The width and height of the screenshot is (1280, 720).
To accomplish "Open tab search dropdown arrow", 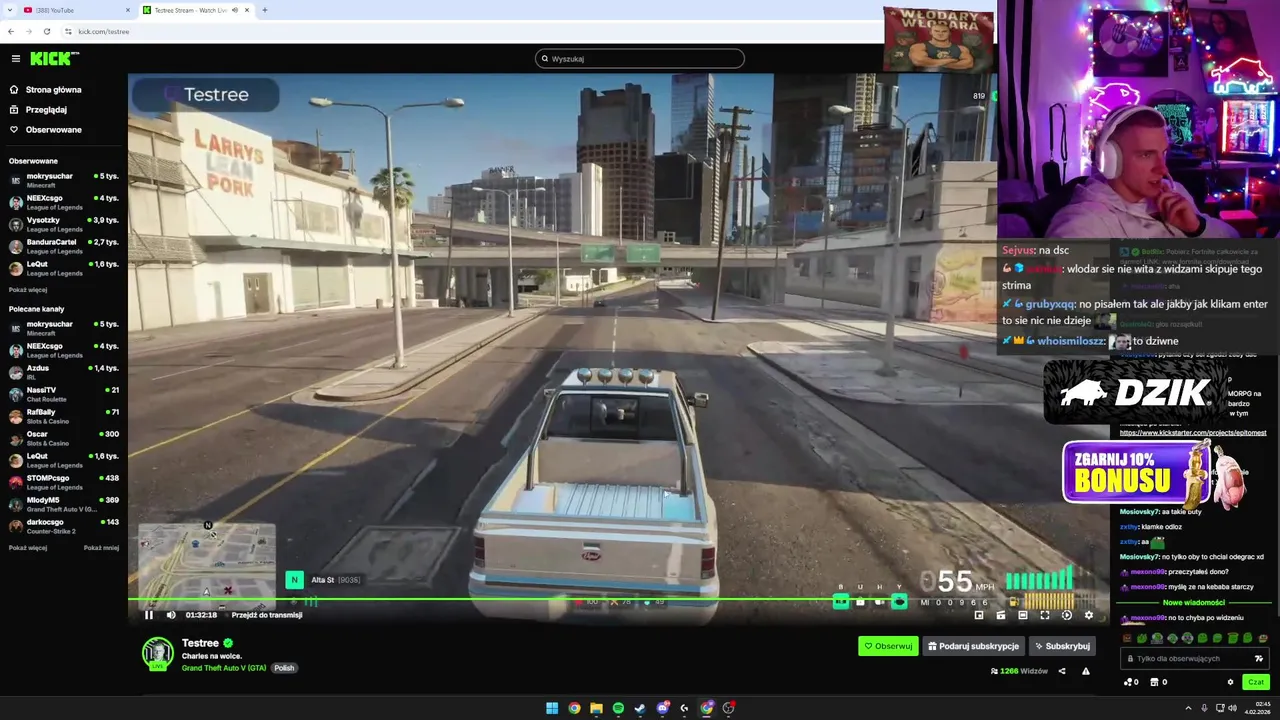I will point(9,10).
